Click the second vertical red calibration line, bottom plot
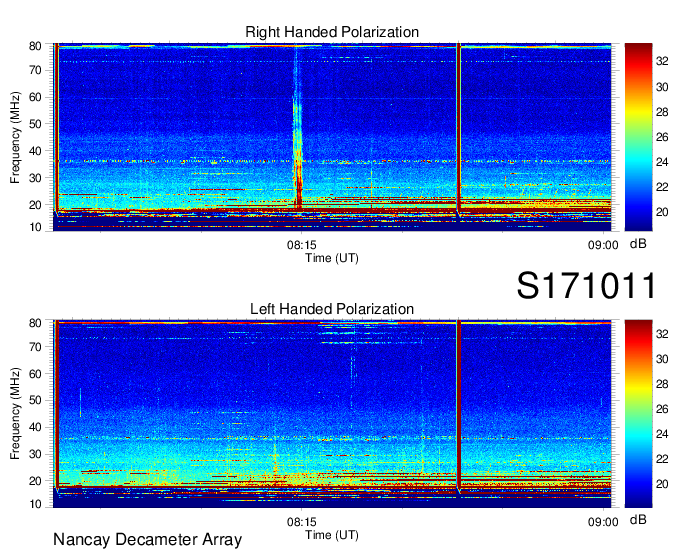The image size is (680, 552). pyautogui.click(x=458, y=405)
